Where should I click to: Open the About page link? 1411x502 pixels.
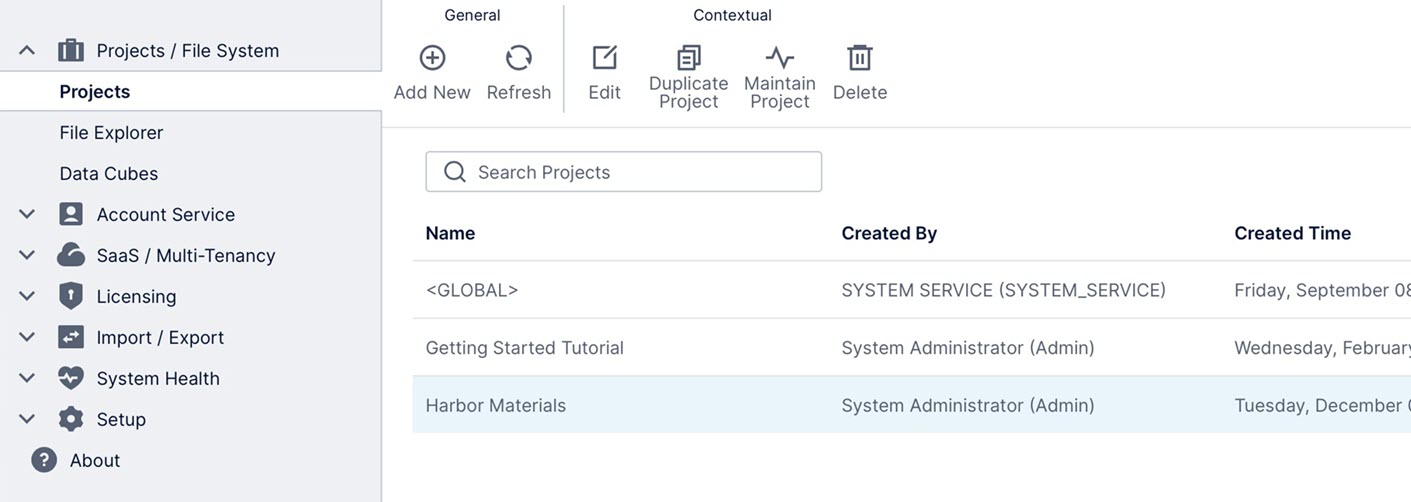click(x=95, y=460)
